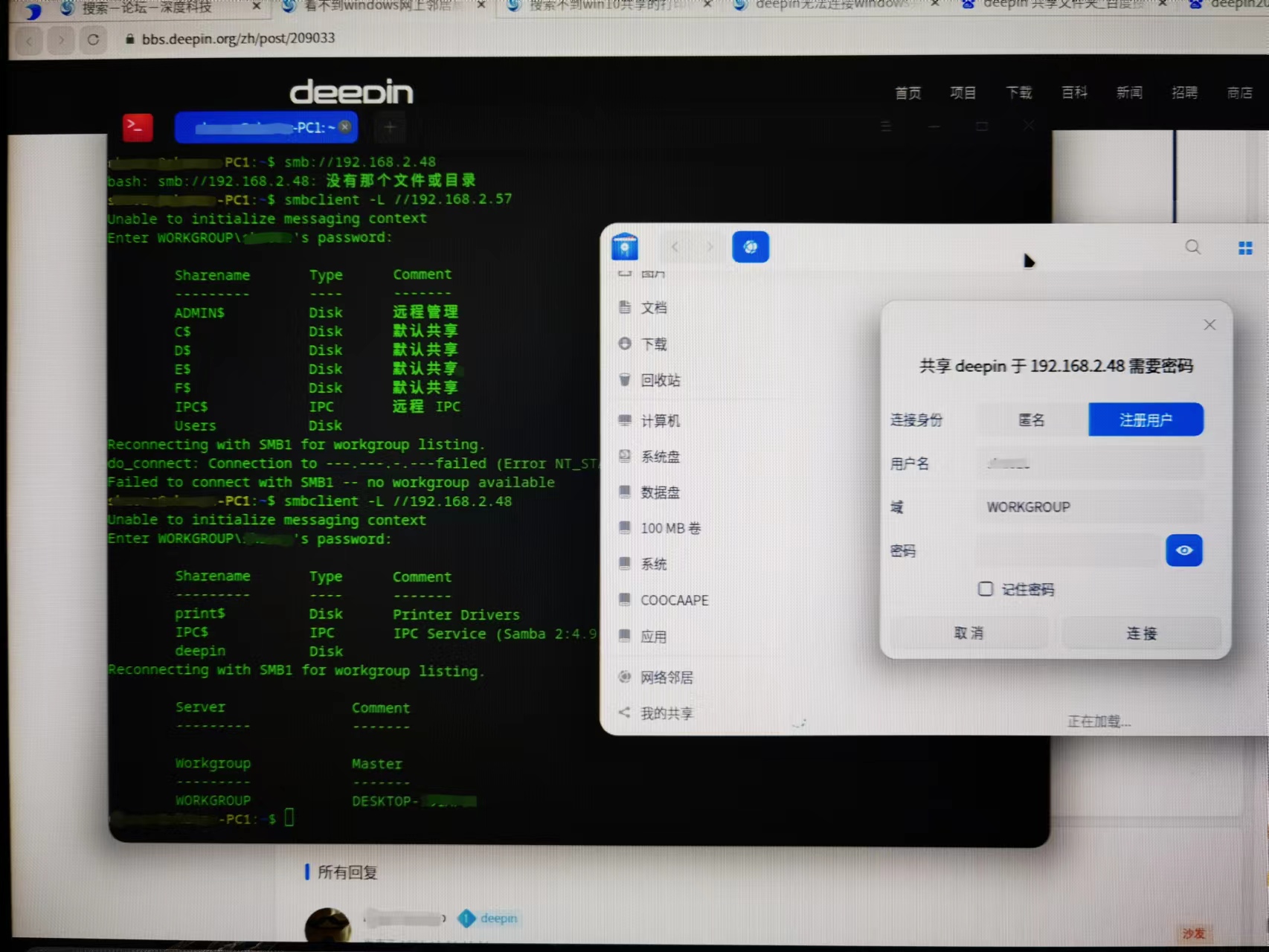Switch file manager to icon grid view

(1245, 248)
